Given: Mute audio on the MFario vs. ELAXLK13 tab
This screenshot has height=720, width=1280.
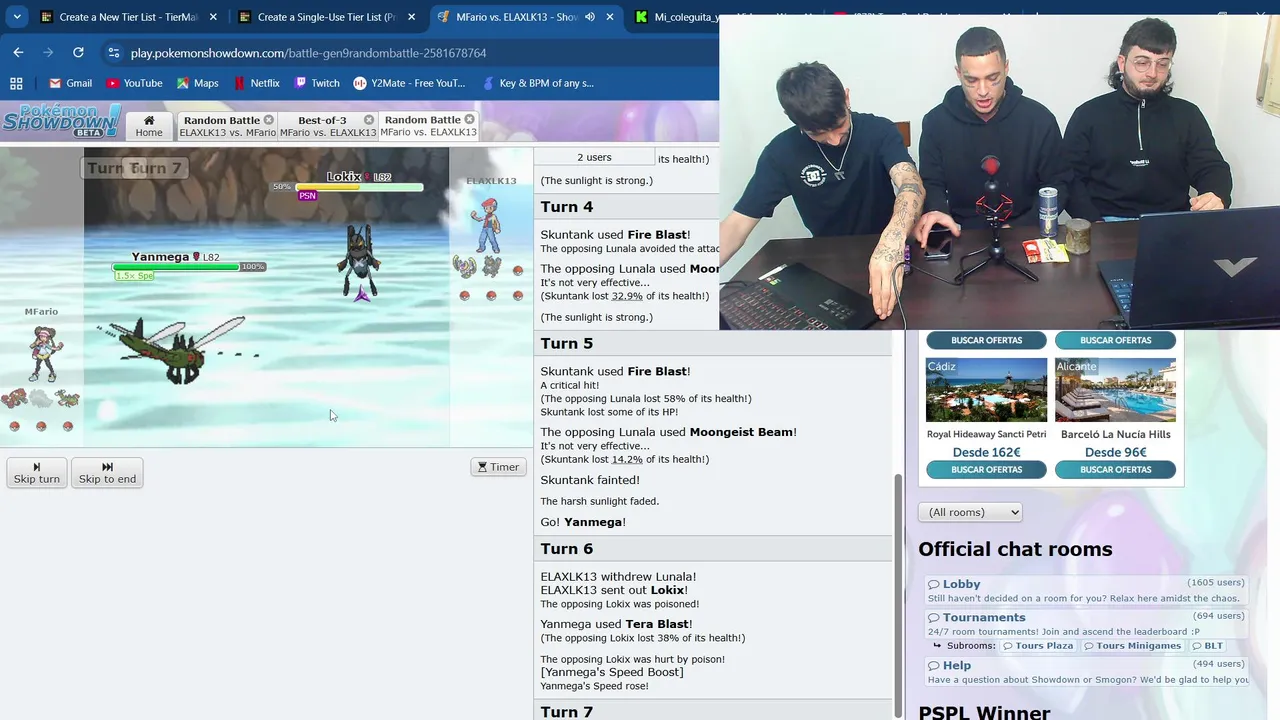Looking at the screenshot, I should click(590, 17).
